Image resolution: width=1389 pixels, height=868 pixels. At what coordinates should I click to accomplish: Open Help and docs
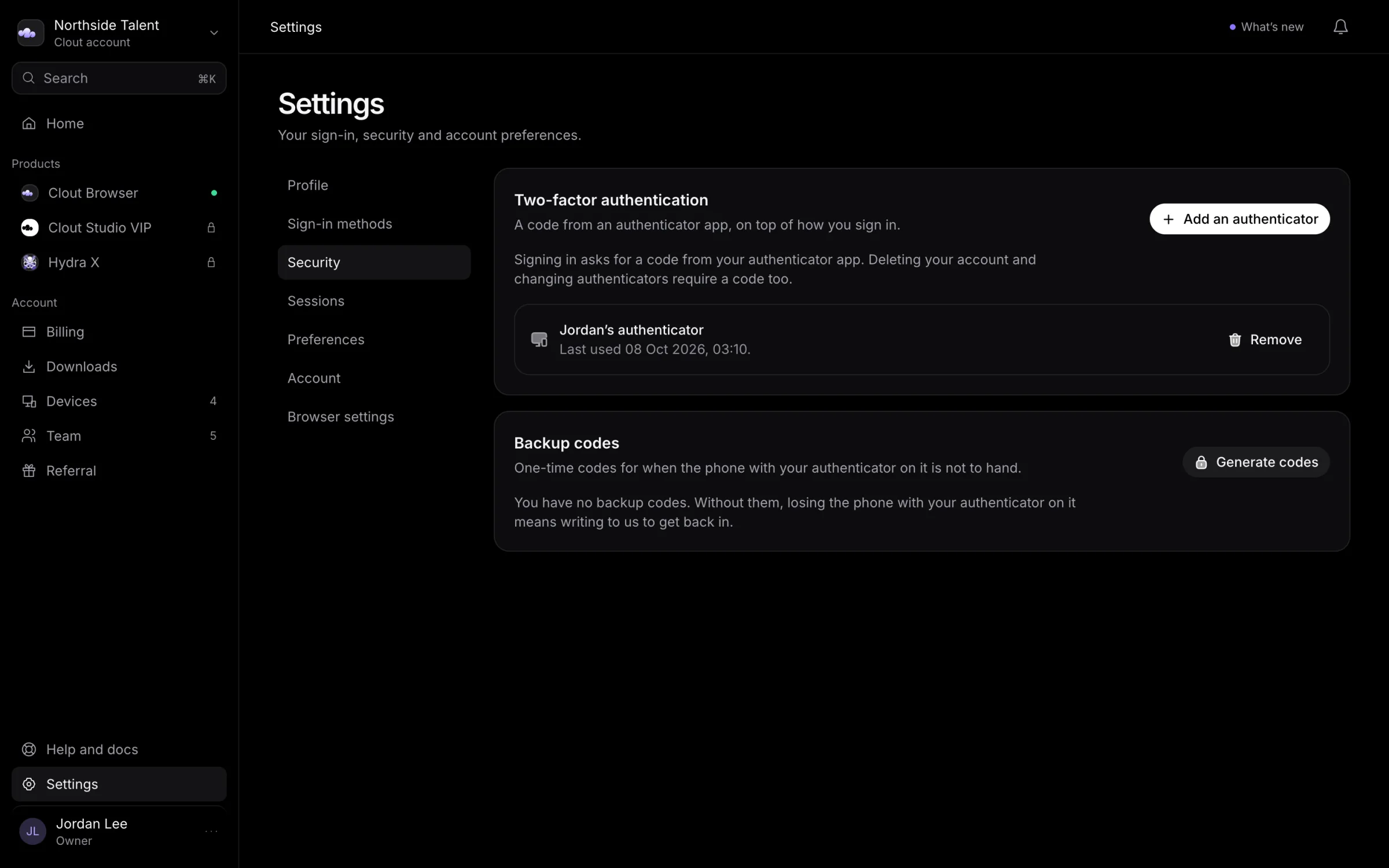click(119, 749)
